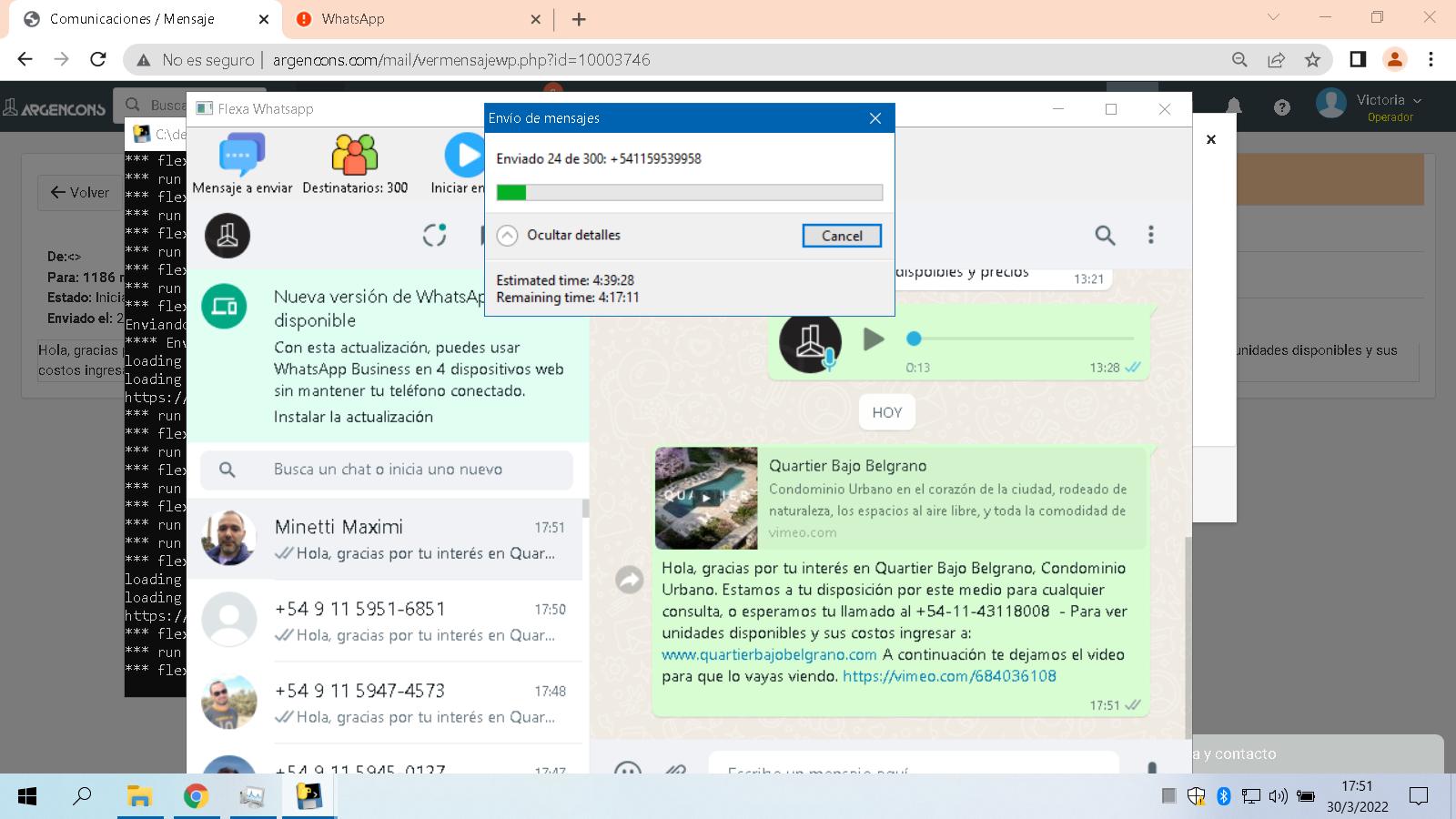
Task: Open vimeo.com/684036108 link in message
Action: [949, 676]
